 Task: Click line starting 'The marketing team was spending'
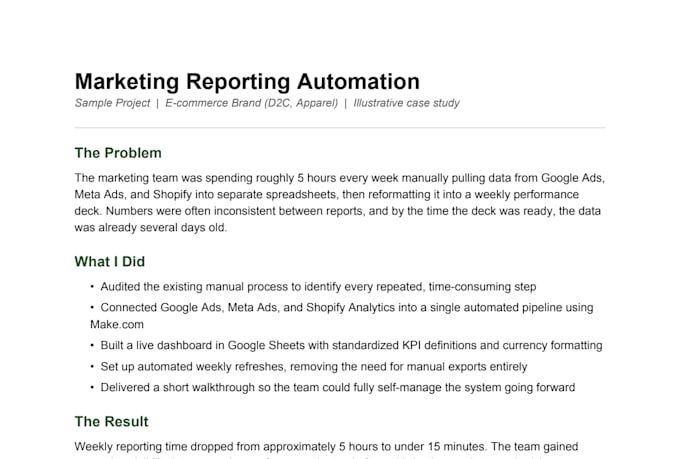click(340, 178)
